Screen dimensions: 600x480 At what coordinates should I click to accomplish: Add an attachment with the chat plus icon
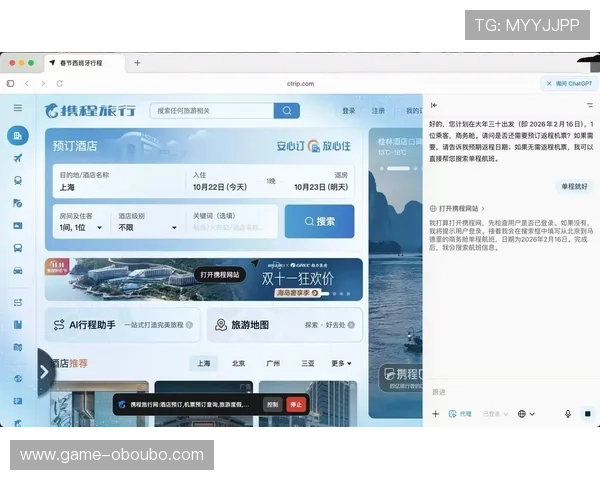point(435,414)
